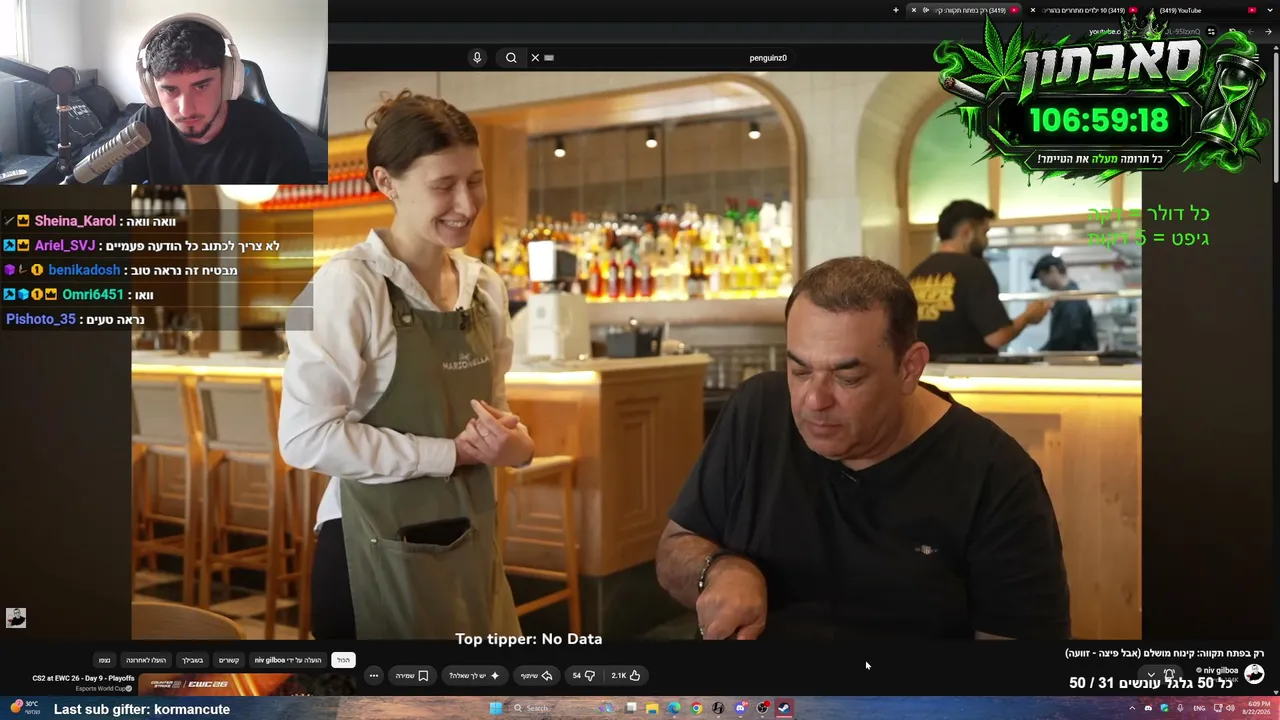
Task: Click the page's vertical scrollbar
Action: 1275,120
